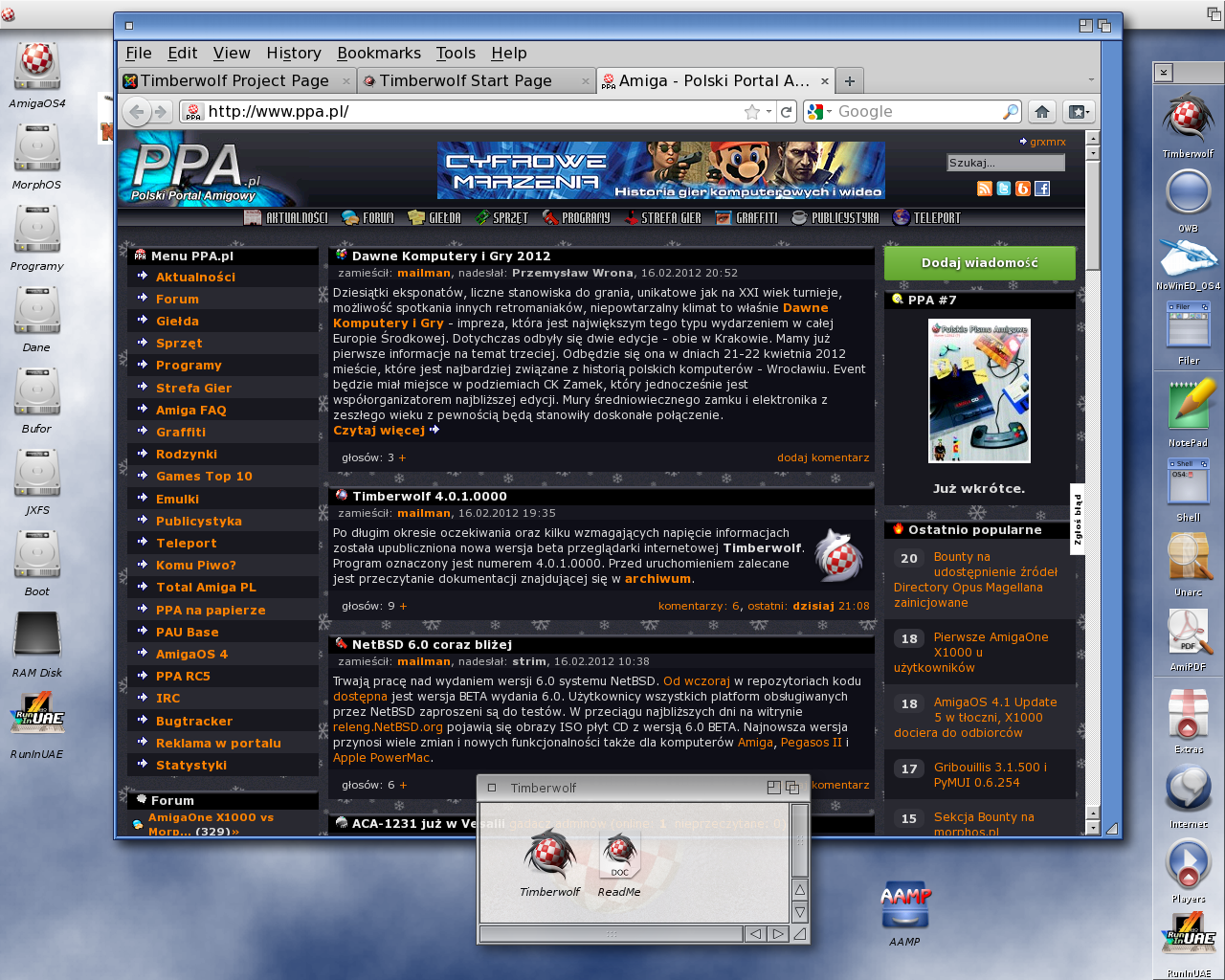This screenshot has width=1225, height=980.
Task: Switch to Timberwolf Project Page tab
Action: click(237, 81)
